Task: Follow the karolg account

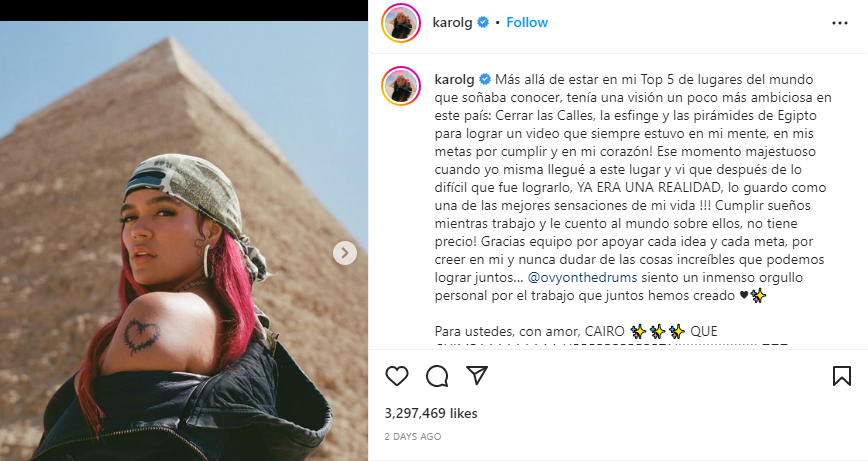Action: click(527, 22)
